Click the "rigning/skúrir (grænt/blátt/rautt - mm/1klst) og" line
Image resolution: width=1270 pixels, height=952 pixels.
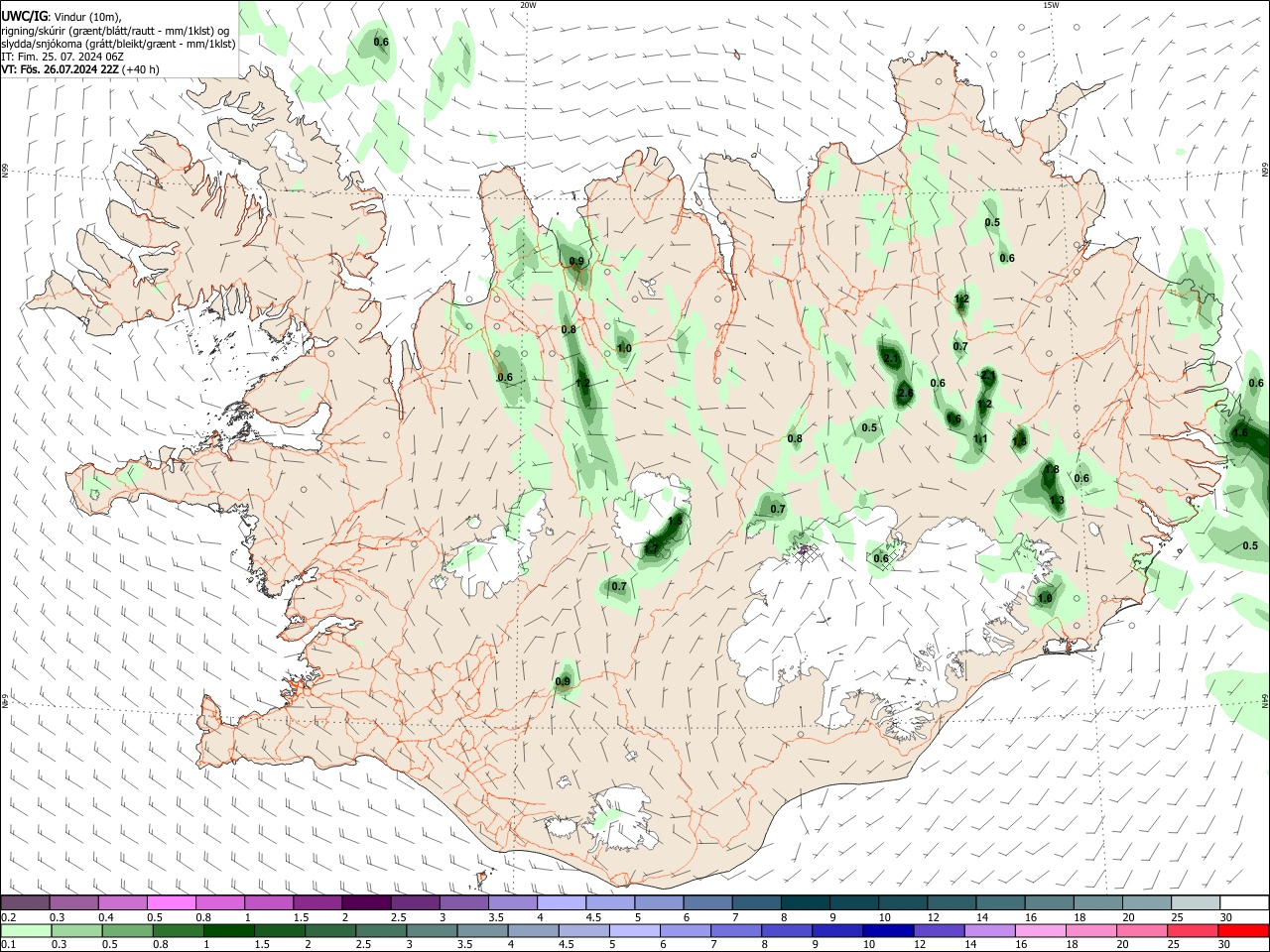pyautogui.click(x=115, y=31)
